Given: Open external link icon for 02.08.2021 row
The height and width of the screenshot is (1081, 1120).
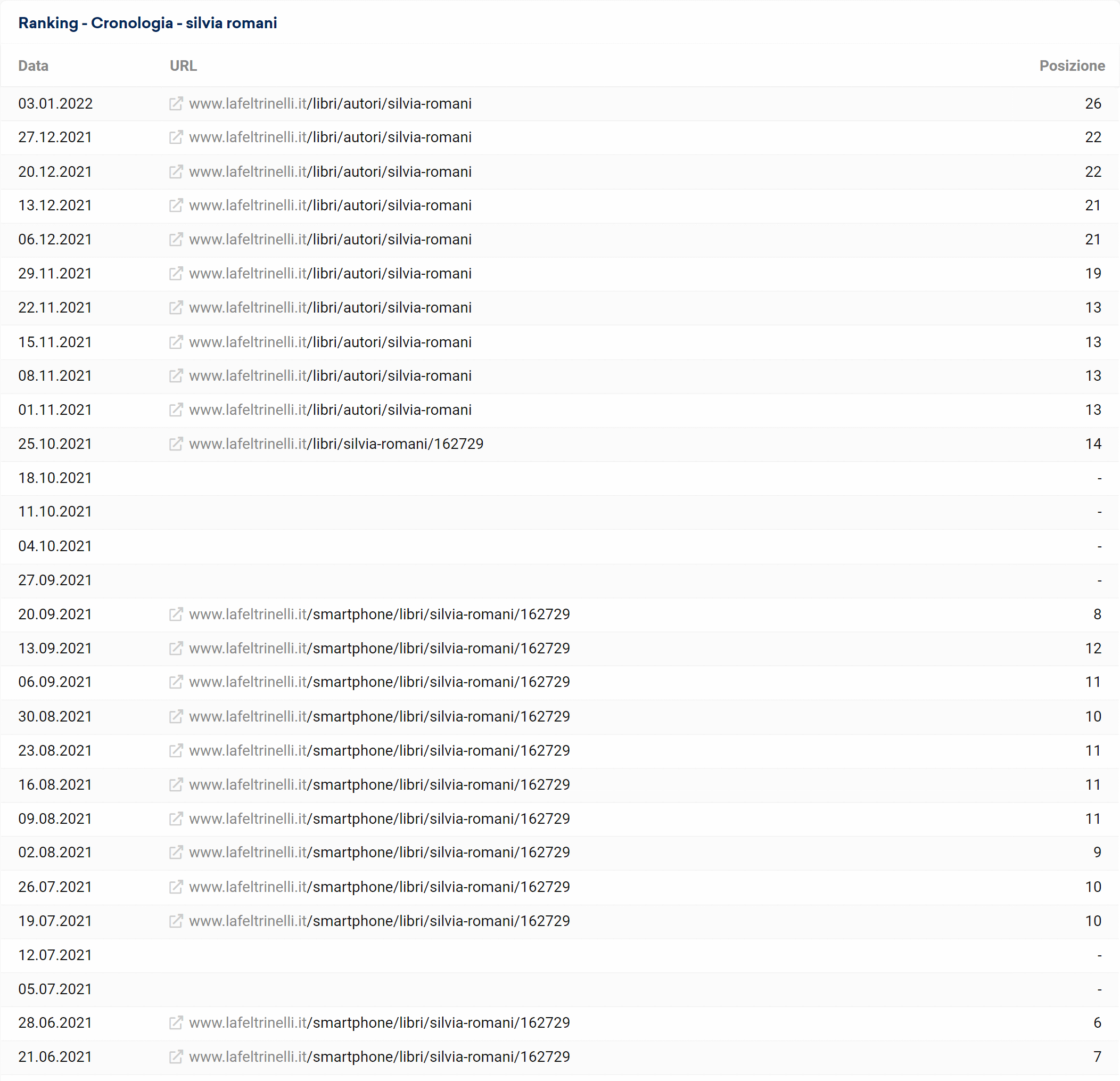Looking at the screenshot, I should [x=176, y=853].
